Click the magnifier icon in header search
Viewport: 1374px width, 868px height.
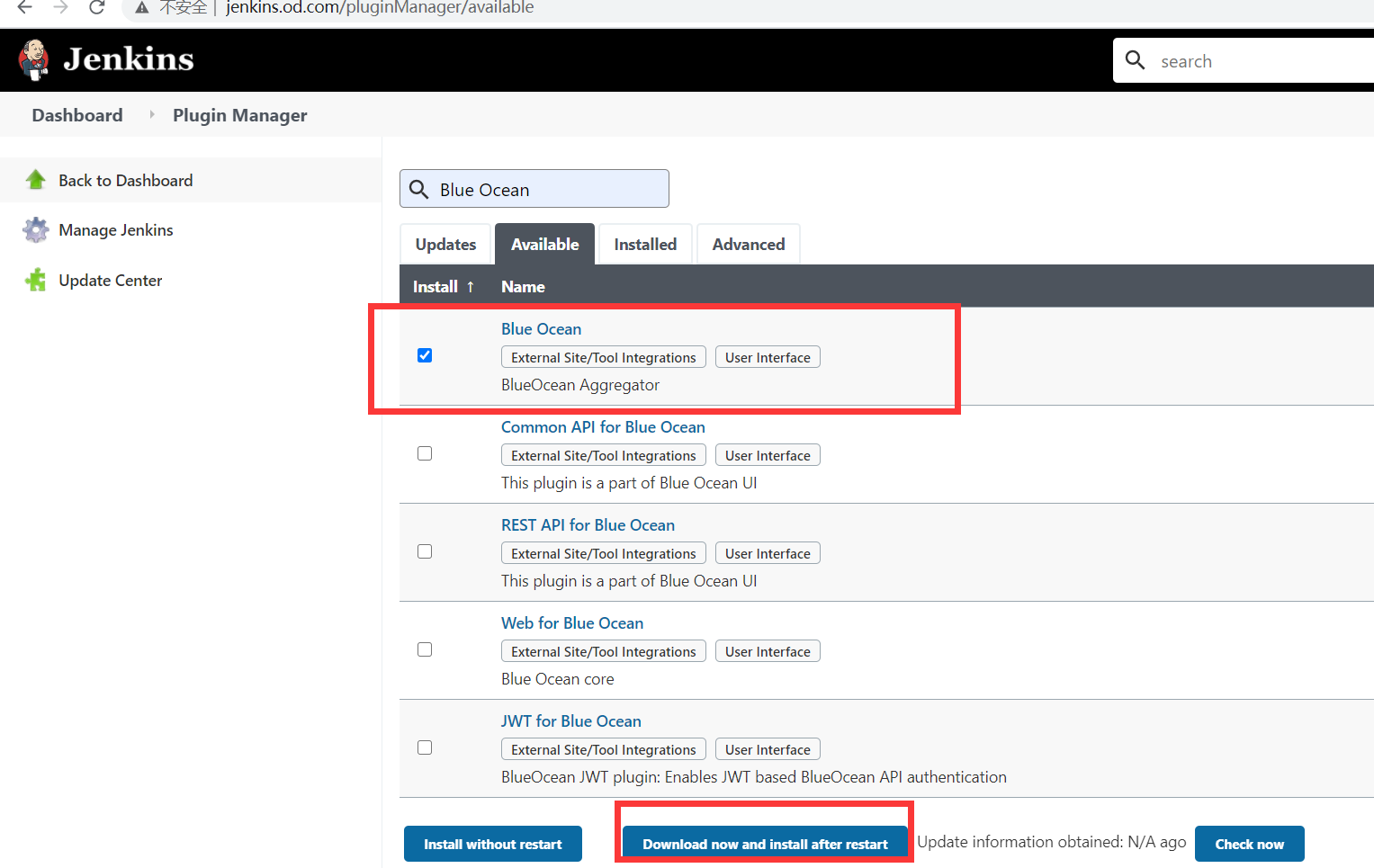pyautogui.click(x=1135, y=60)
